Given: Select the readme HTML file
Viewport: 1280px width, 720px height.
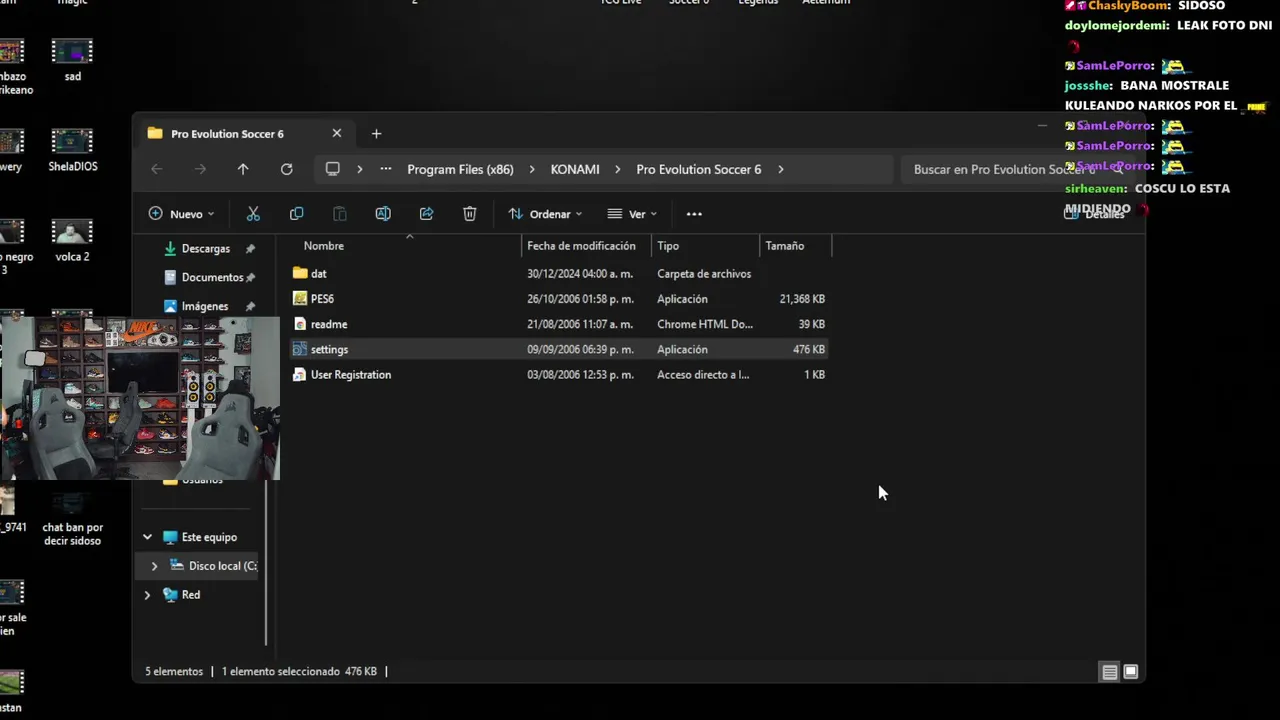Looking at the screenshot, I should tap(560, 324).
